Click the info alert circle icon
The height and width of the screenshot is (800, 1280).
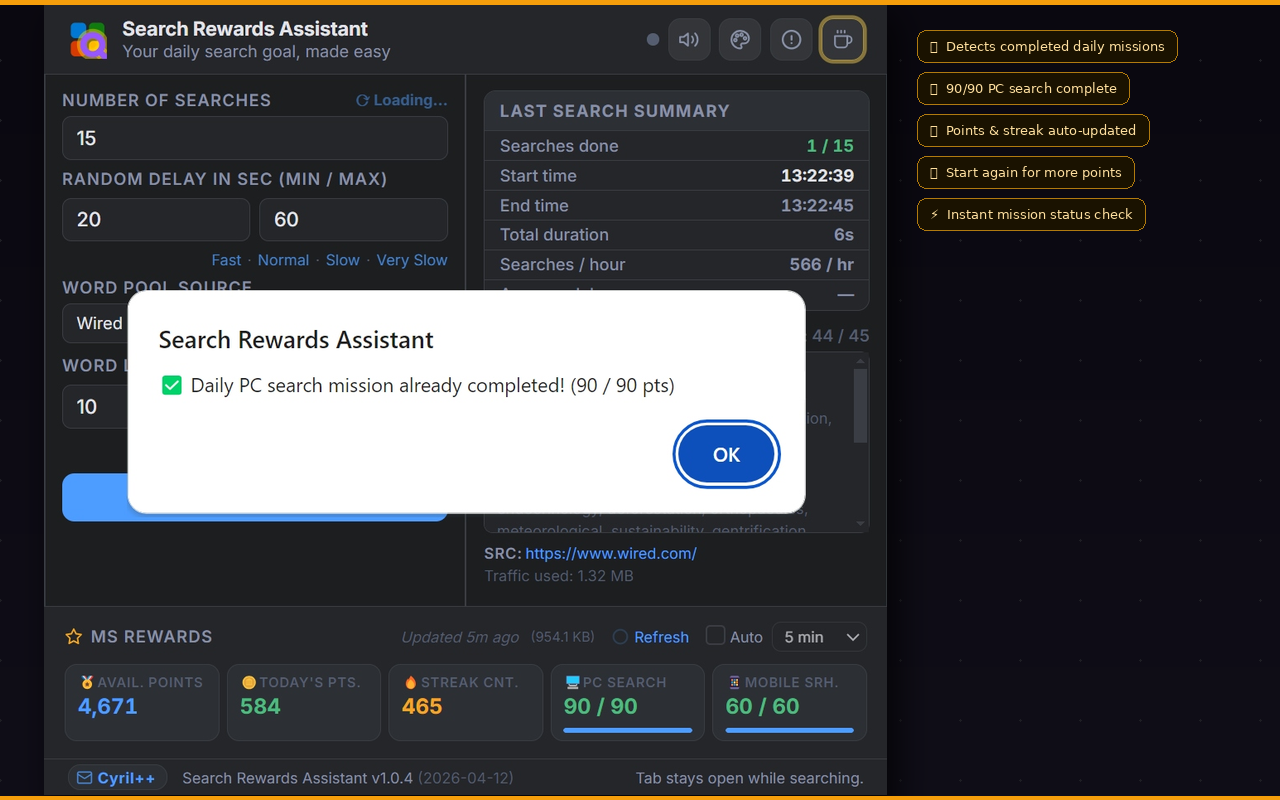[791, 40]
